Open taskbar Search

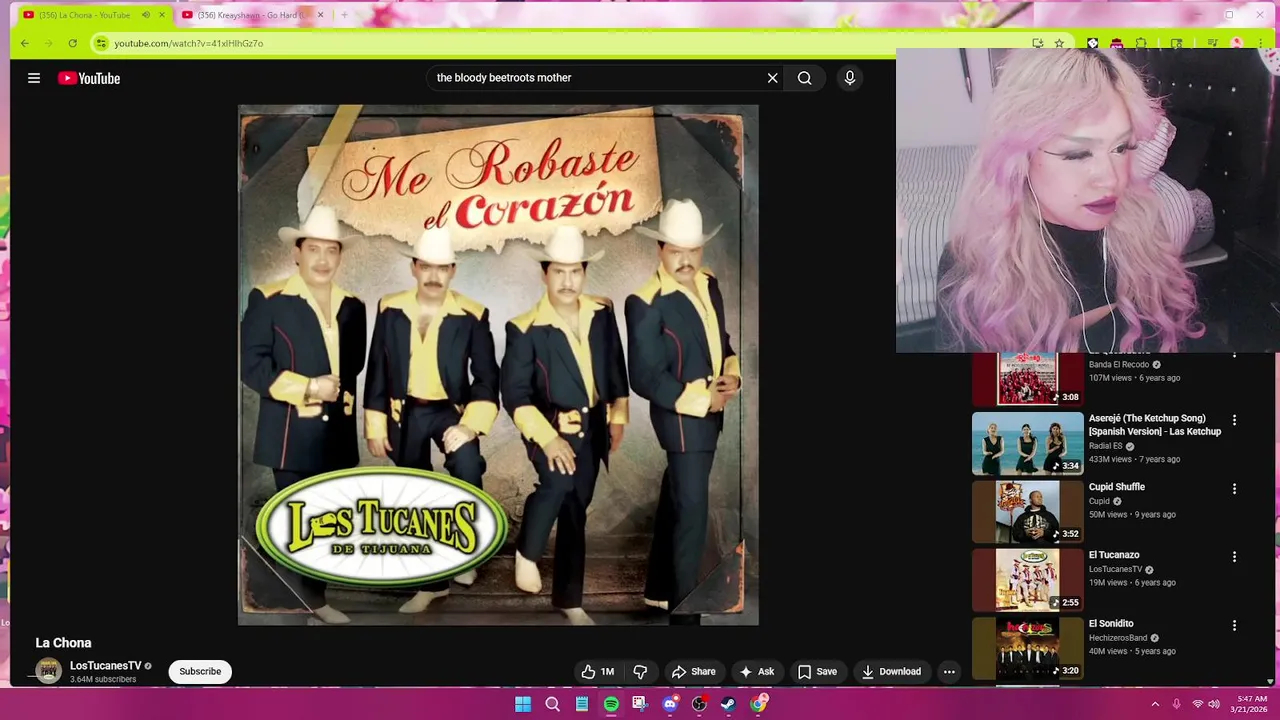552,704
